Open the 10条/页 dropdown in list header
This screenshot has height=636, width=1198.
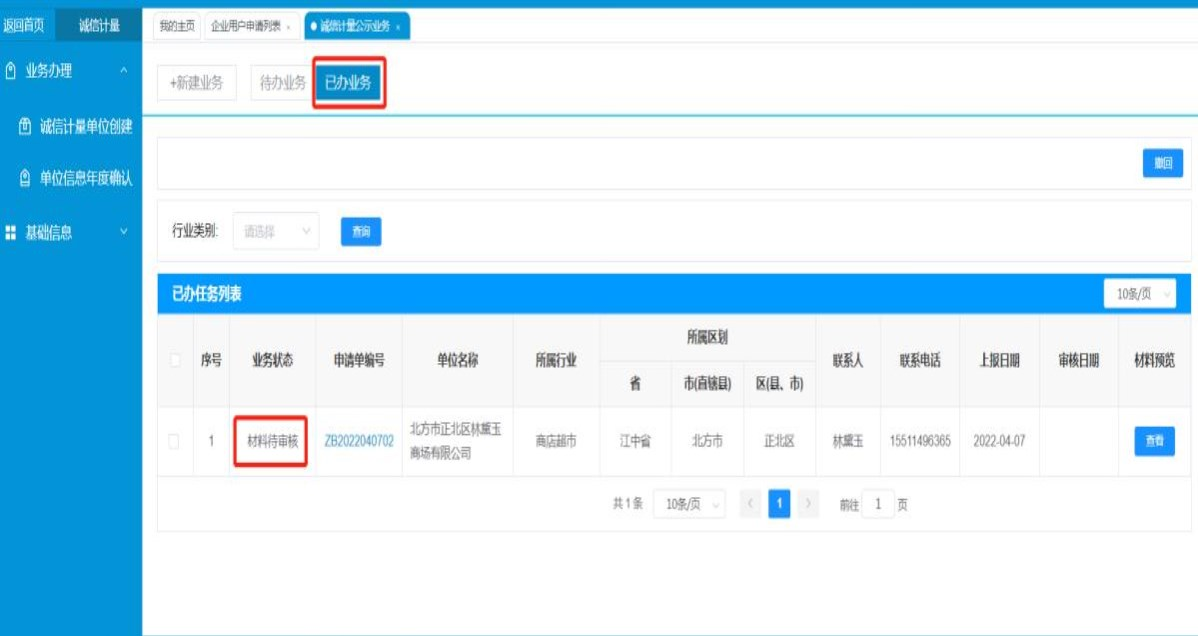click(x=1140, y=294)
